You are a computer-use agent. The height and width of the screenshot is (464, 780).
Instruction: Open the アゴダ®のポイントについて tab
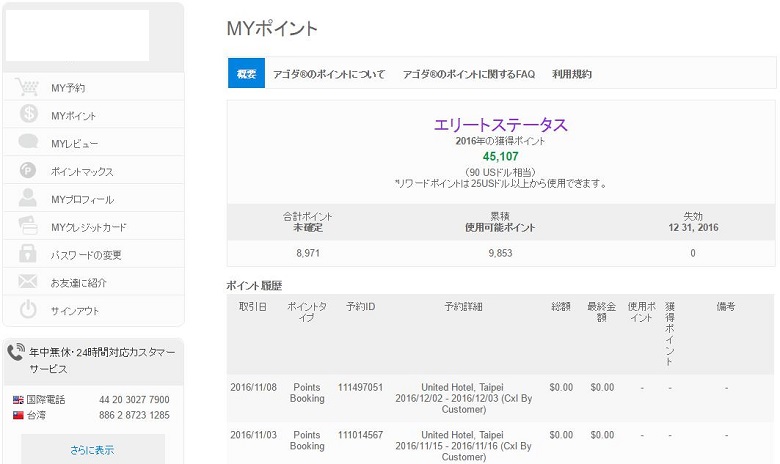(329, 74)
